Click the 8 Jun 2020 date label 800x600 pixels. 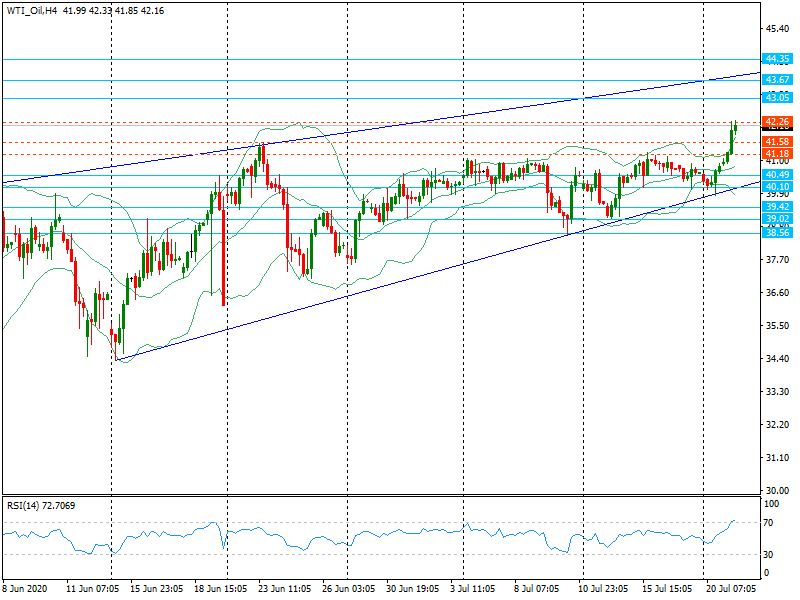[26, 590]
